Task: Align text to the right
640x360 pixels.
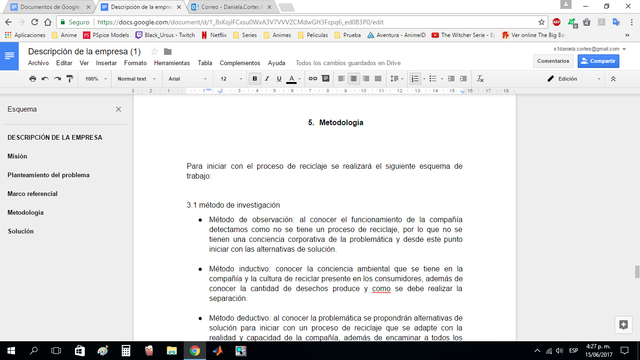Action: tap(366, 79)
